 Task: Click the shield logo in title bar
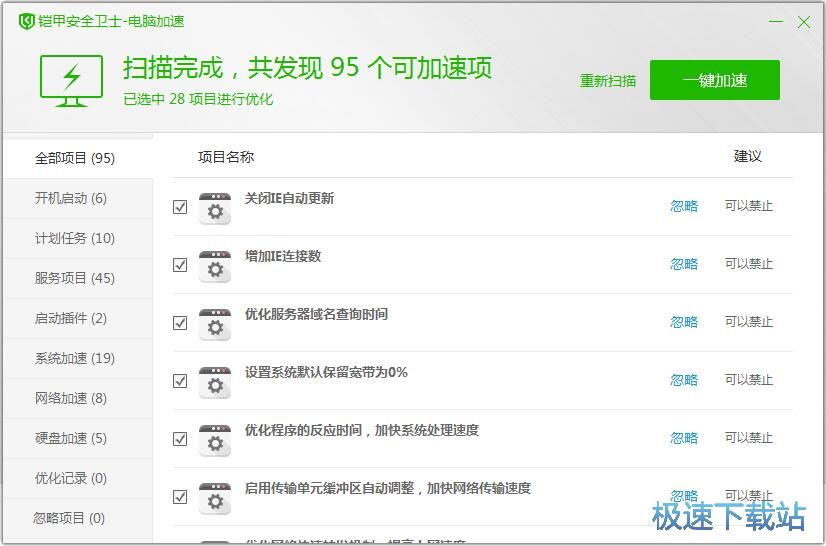[26, 22]
